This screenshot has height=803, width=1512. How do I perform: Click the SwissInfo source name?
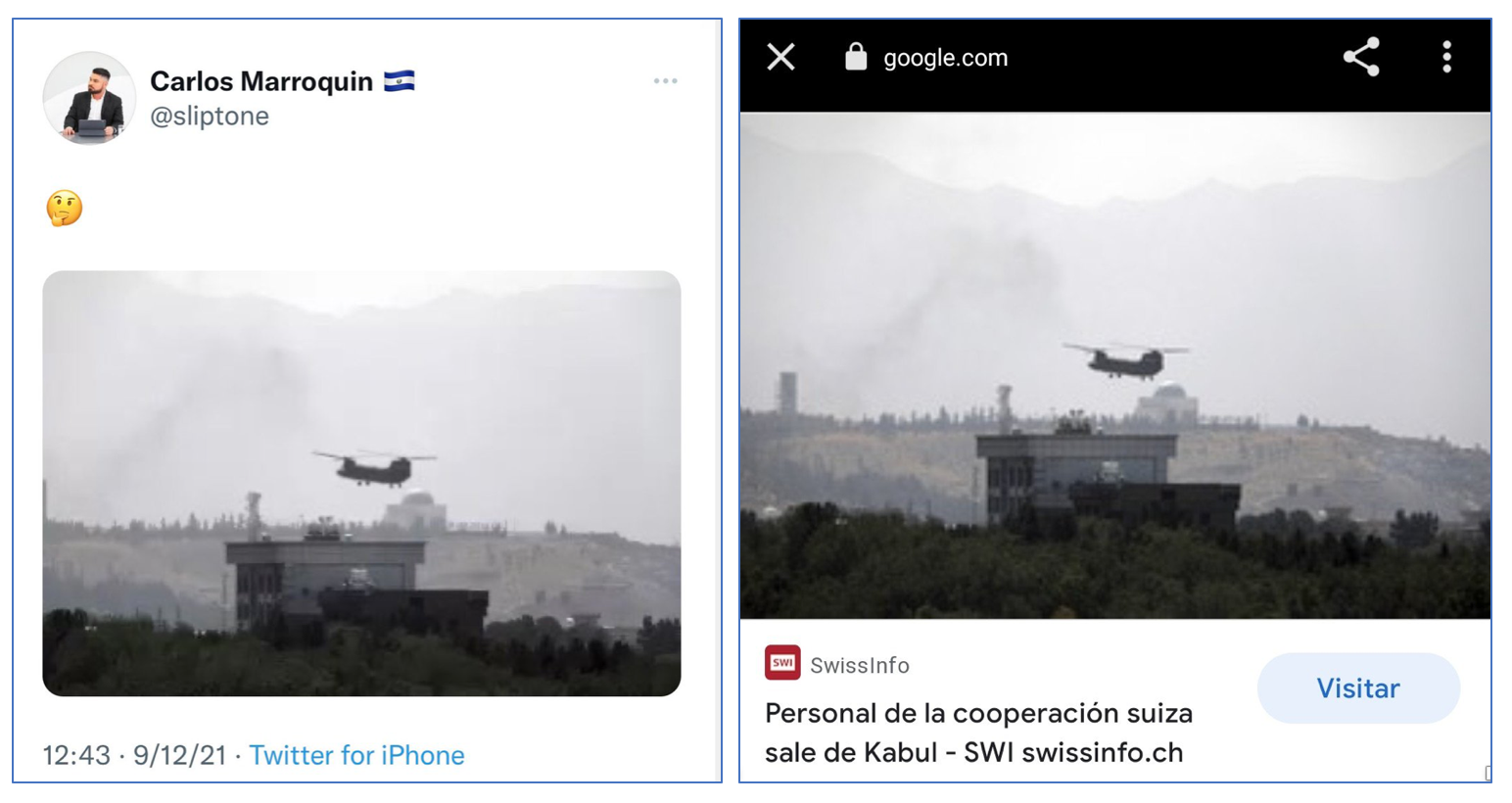[x=860, y=666]
